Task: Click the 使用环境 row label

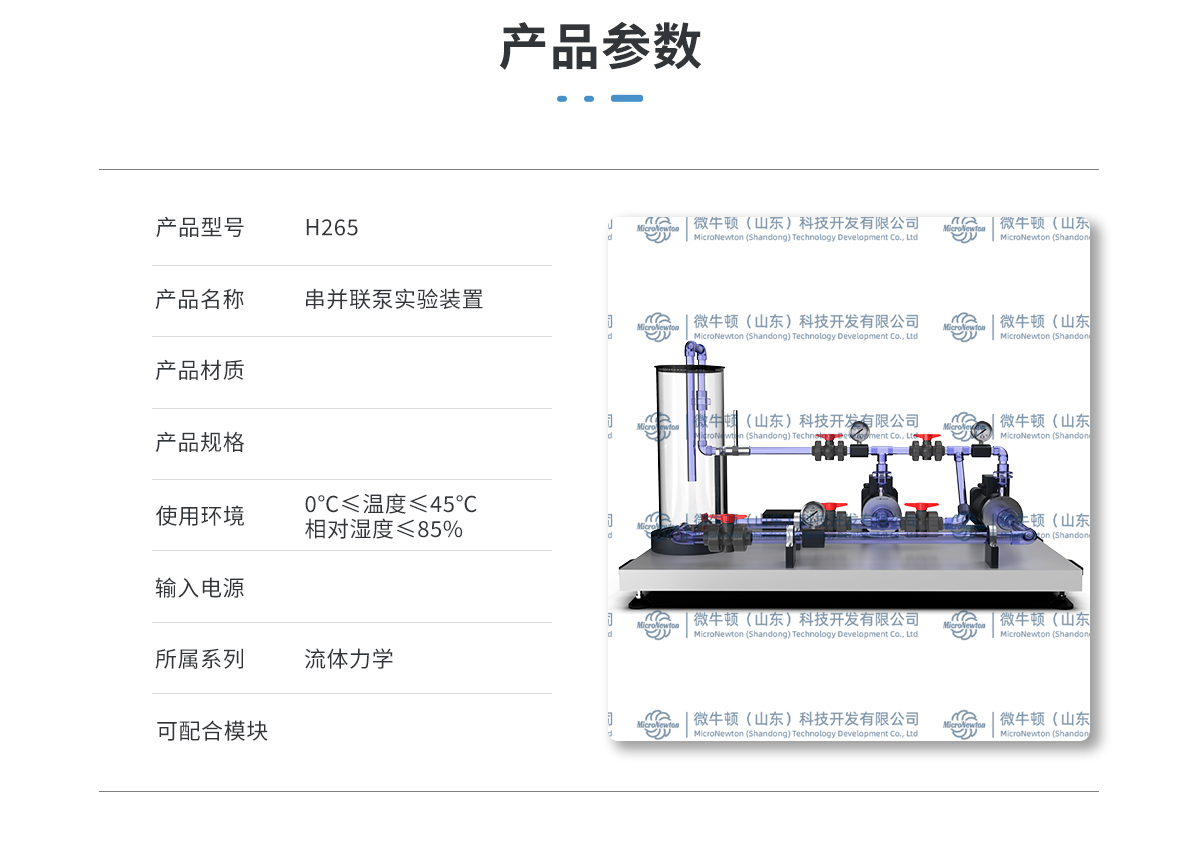Action: [199, 516]
